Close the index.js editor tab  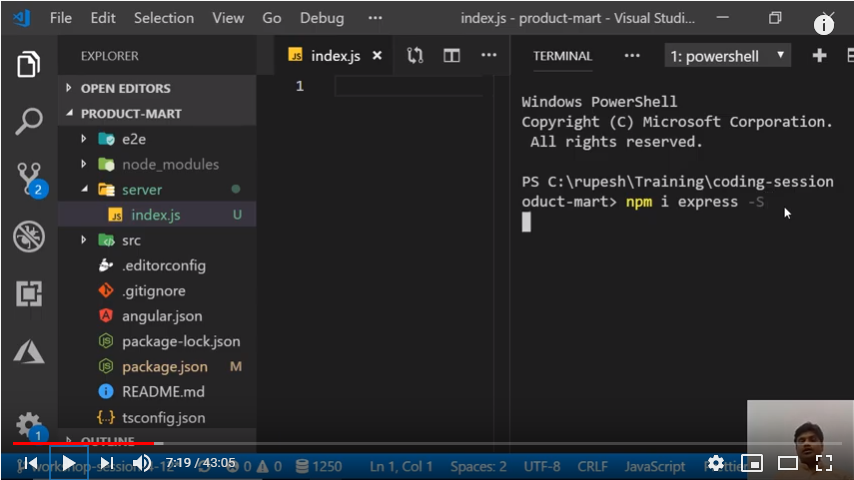click(377, 56)
